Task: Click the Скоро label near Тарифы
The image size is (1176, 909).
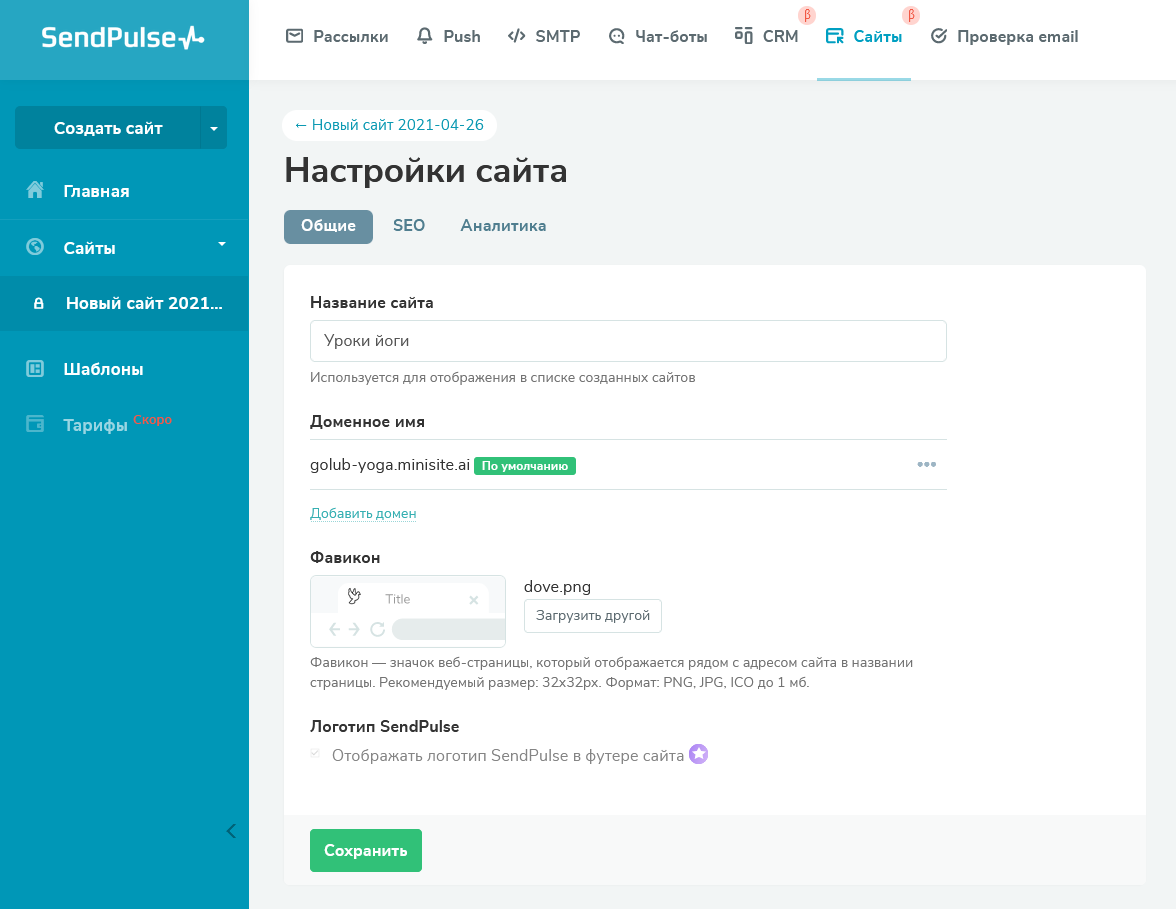Action: (x=153, y=420)
